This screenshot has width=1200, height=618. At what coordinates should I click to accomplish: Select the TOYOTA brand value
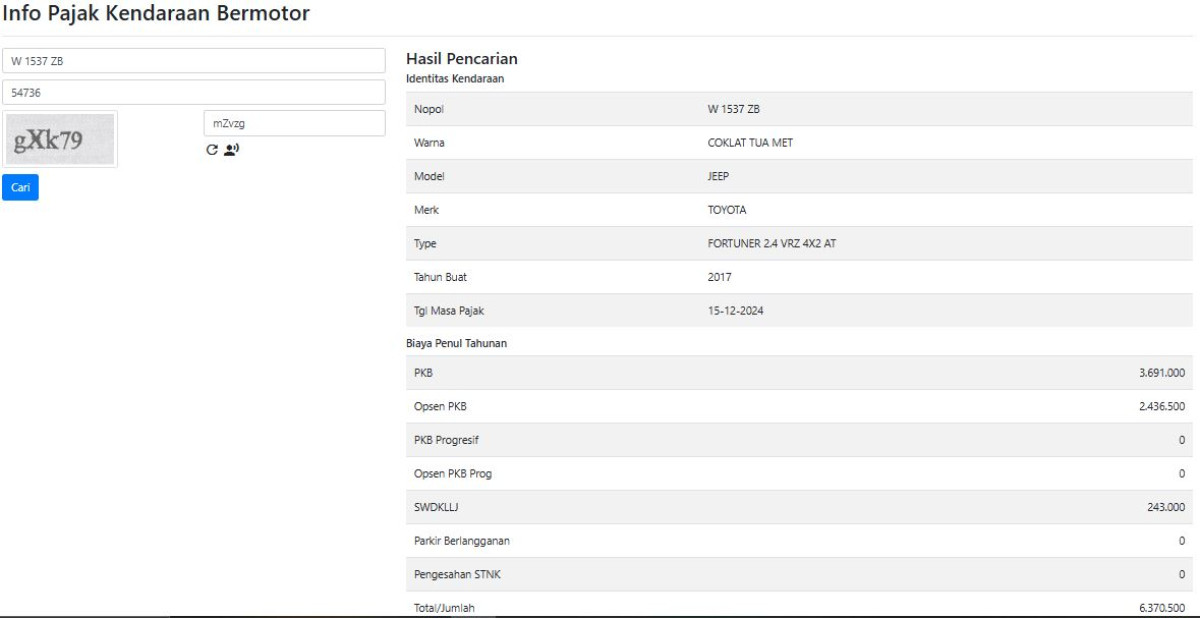click(727, 210)
